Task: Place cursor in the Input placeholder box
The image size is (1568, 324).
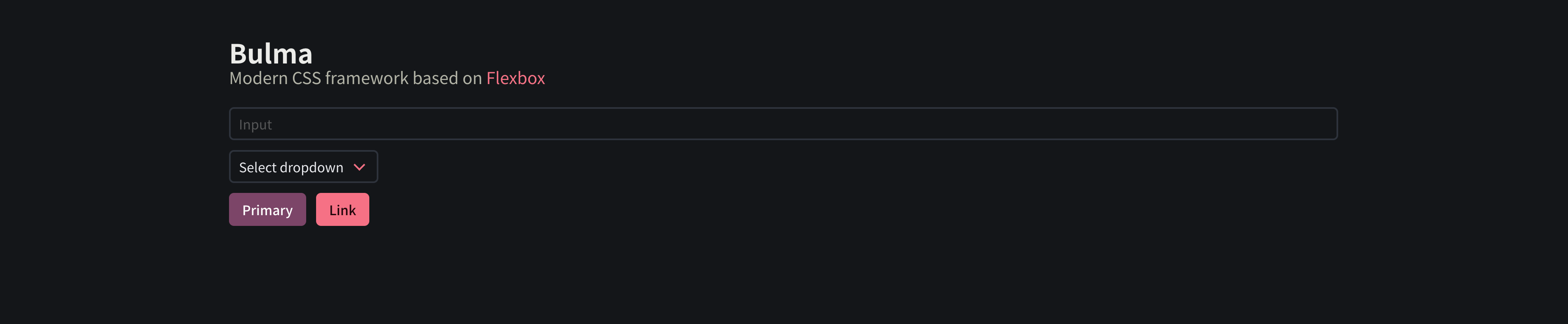Action: [783, 123]
